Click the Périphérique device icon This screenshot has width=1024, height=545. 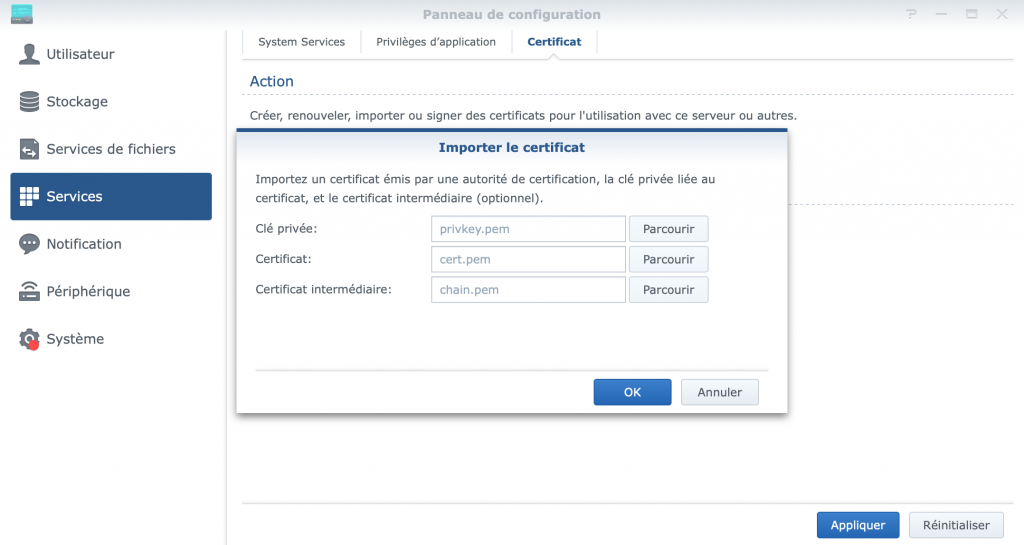[30, 292]
